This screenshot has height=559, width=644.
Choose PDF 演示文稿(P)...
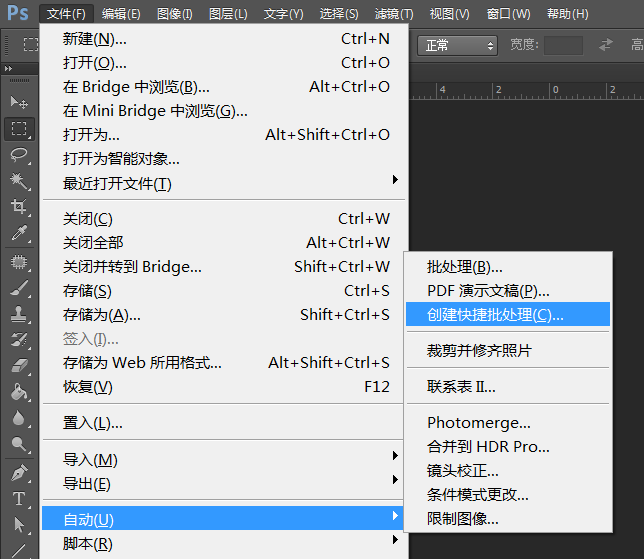coord(508,291)
